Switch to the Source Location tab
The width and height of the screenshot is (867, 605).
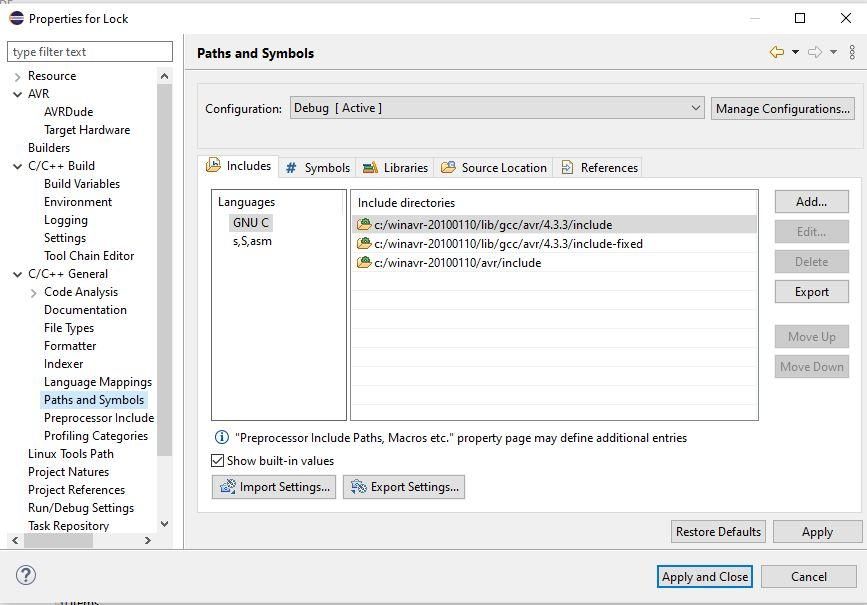[x=503, y=167]
